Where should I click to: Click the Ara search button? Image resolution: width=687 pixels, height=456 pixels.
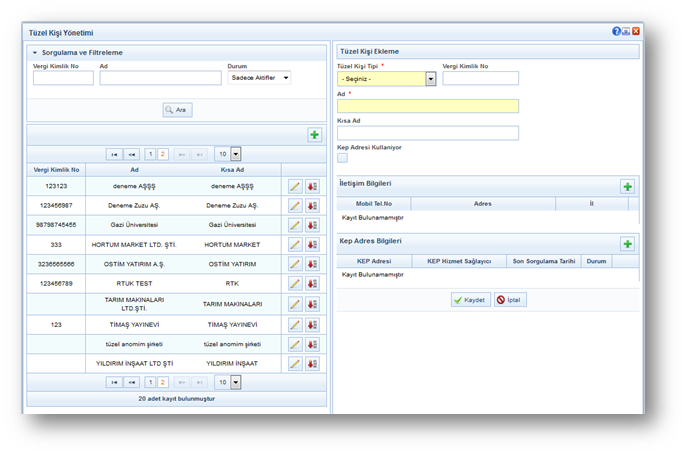tap(177, 110)
